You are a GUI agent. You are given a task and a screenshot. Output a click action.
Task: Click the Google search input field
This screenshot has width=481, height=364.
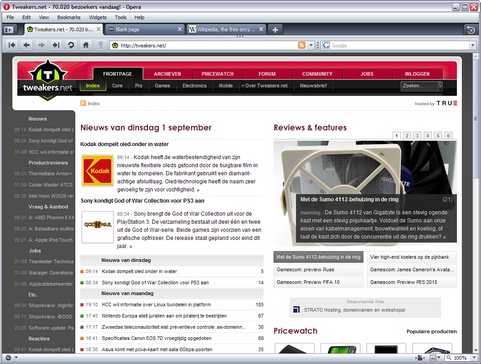tap(400, 45)
